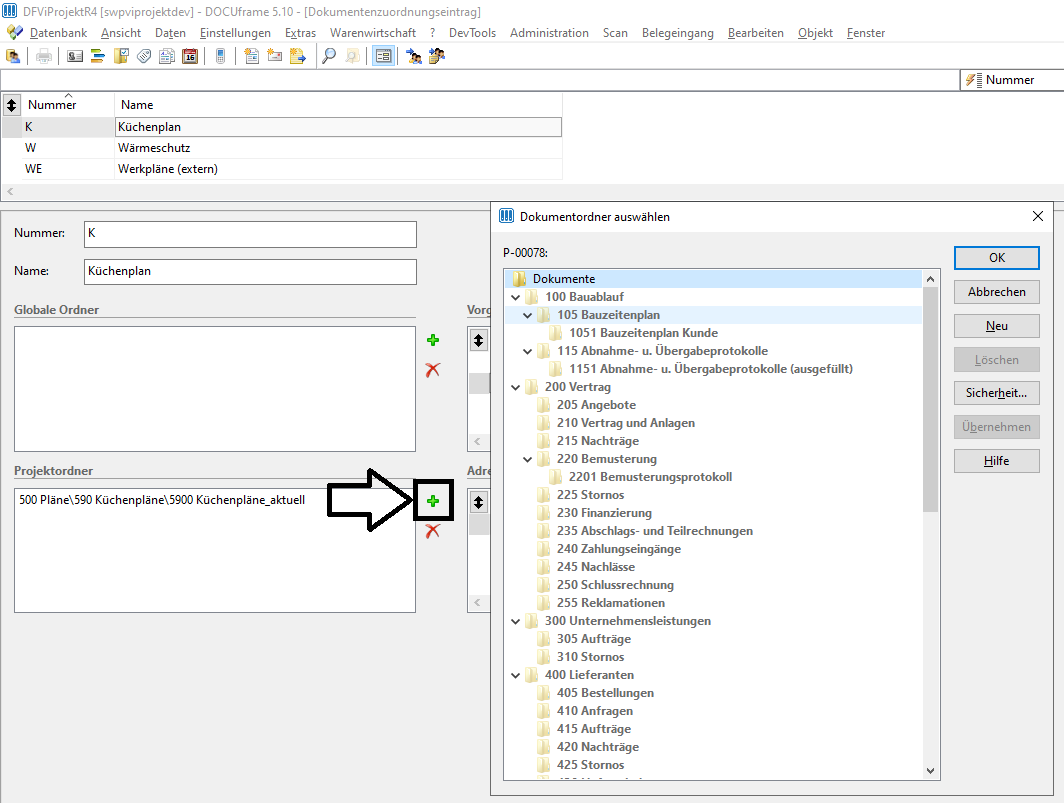Collapse the 105 Bauzeitenplan folder
Image resolution: width=1064 pixels, height=803 pixels.
527,316
